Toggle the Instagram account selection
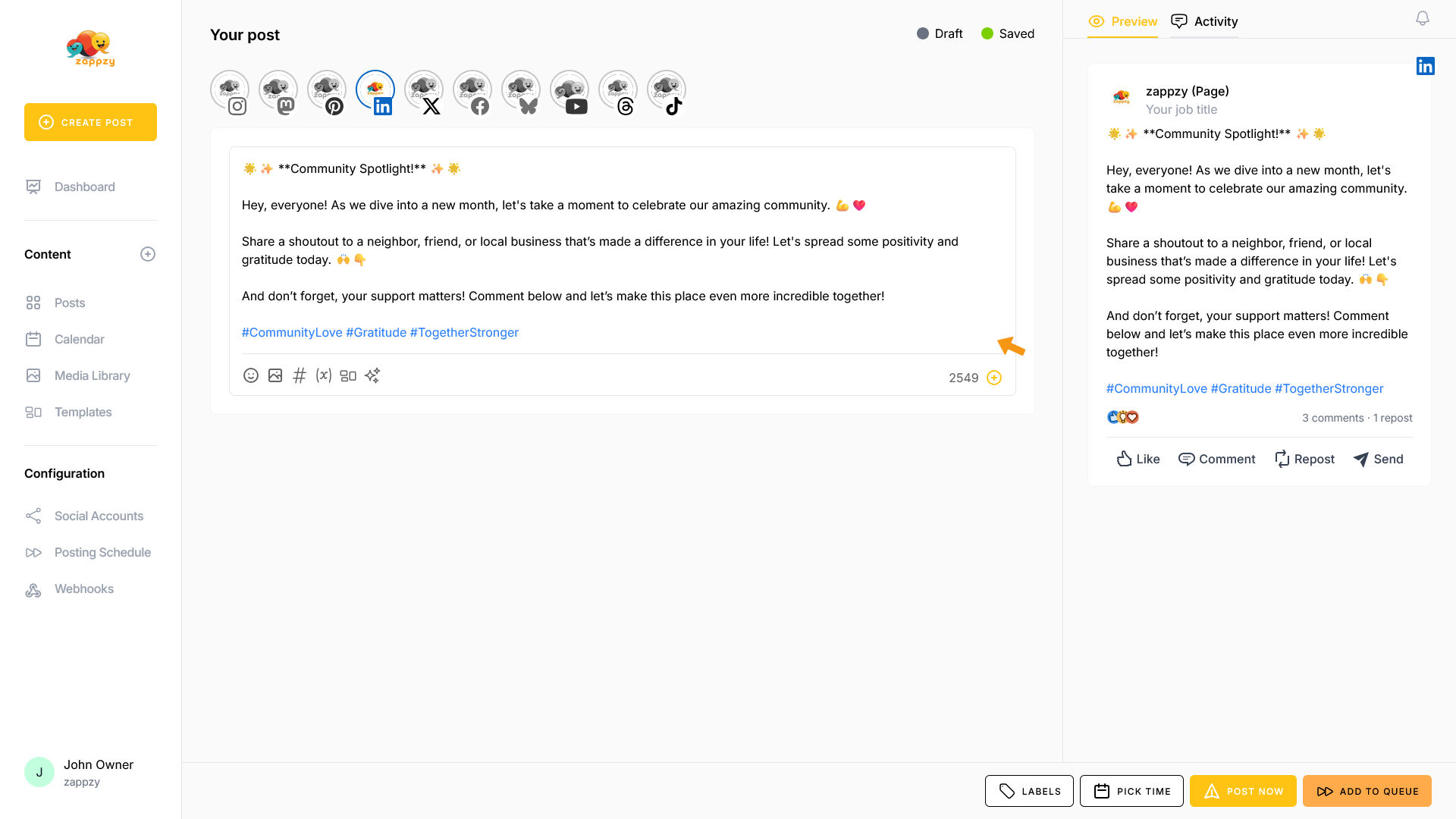Screen dimensions: 1456x819 tap(230, 91)
